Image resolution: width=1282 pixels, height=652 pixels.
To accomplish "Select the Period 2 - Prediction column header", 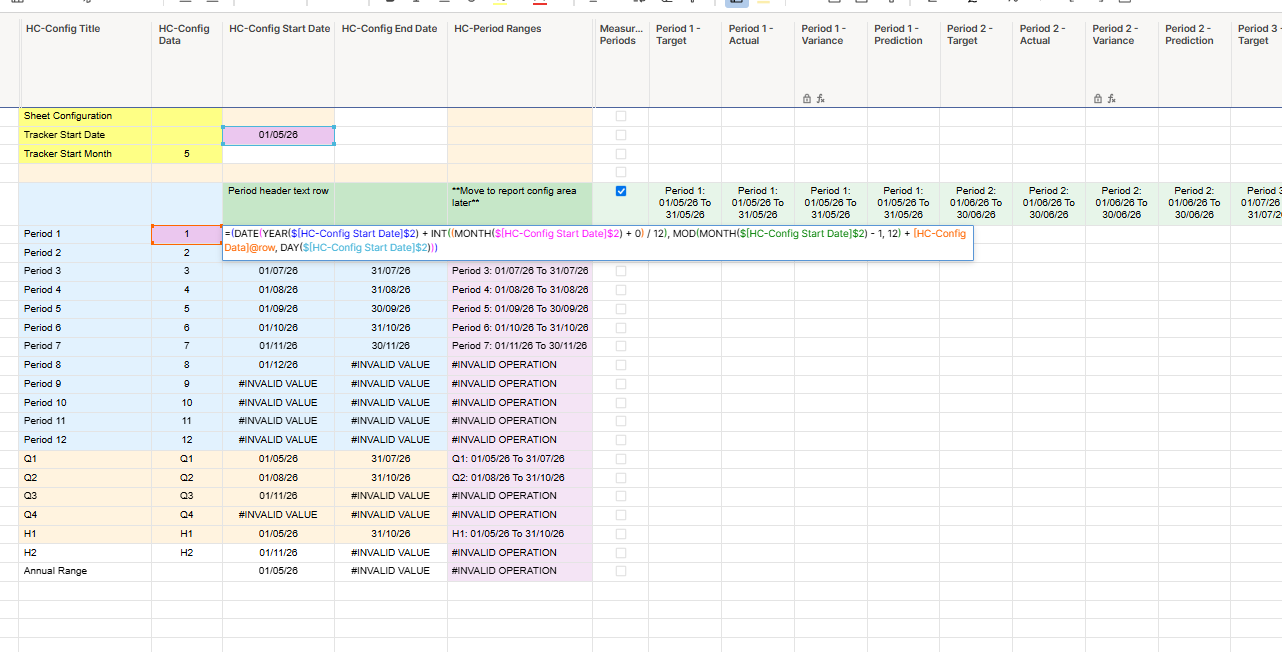I will pyautogui.click(x=1194, y=64).
